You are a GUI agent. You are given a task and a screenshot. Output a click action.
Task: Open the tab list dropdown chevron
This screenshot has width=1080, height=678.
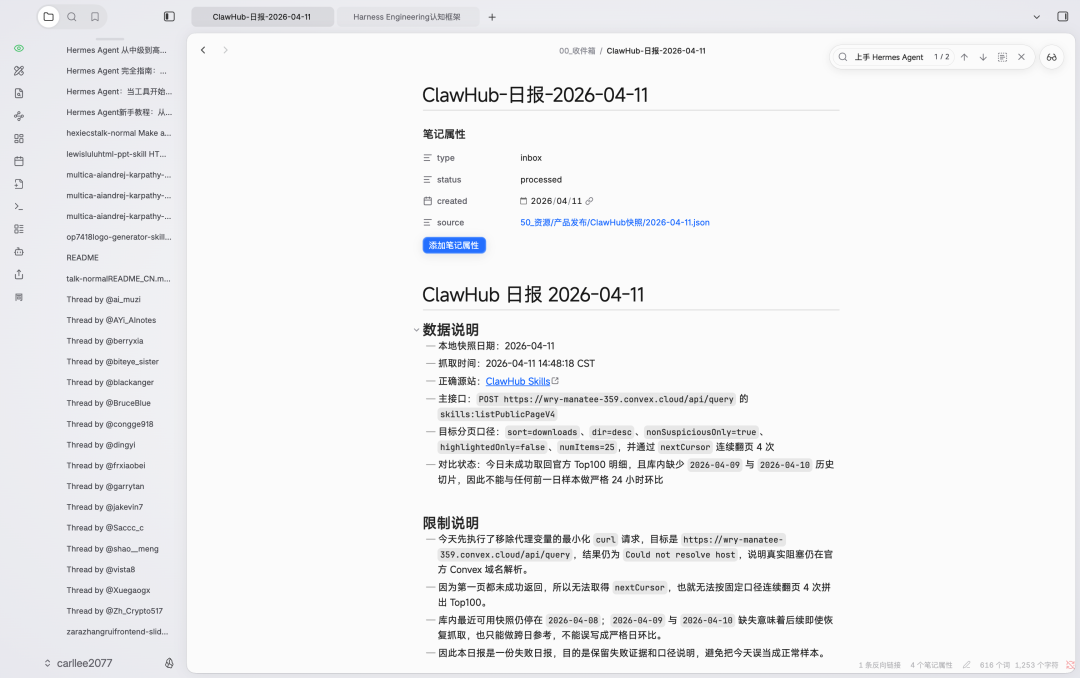pyautogui.click(x=1037, y=17)
